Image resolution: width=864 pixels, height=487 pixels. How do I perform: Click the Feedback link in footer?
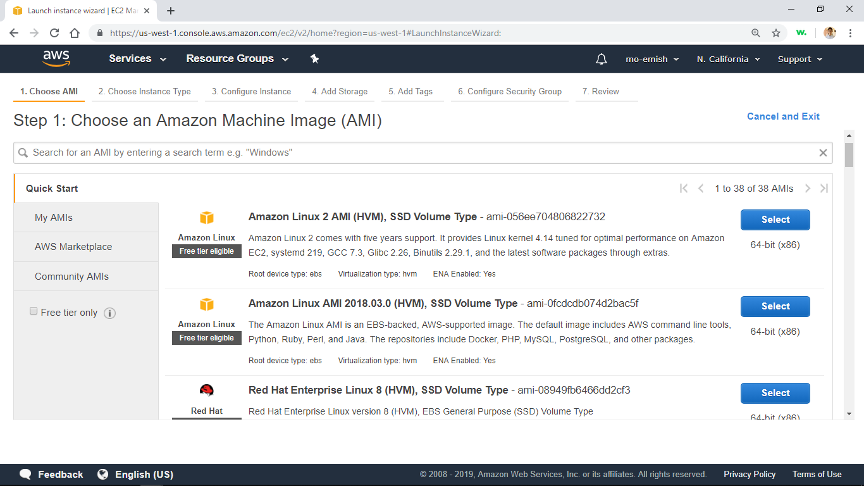(61, 474)
